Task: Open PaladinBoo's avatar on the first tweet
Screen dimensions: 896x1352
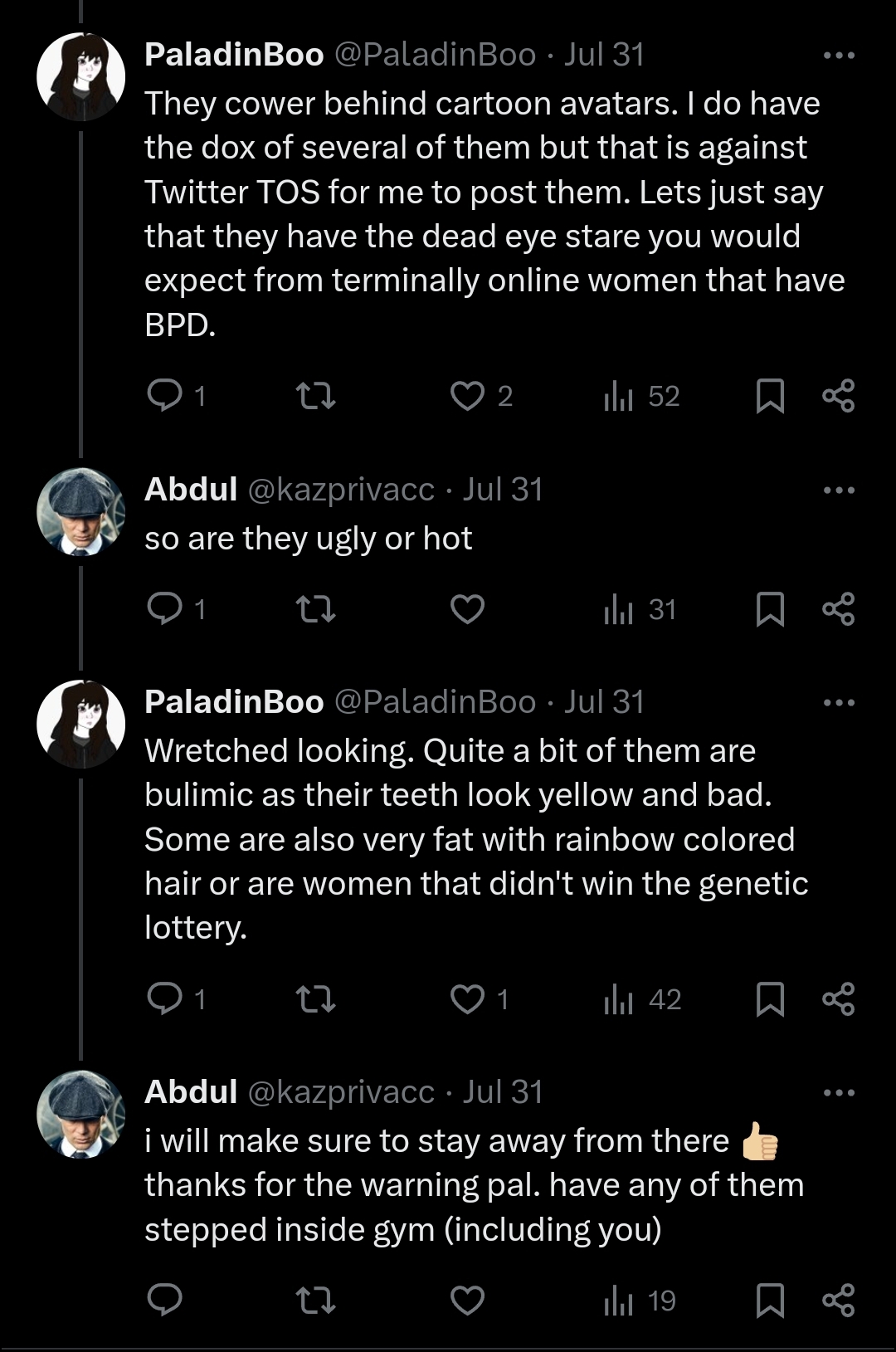Action: 80,76
